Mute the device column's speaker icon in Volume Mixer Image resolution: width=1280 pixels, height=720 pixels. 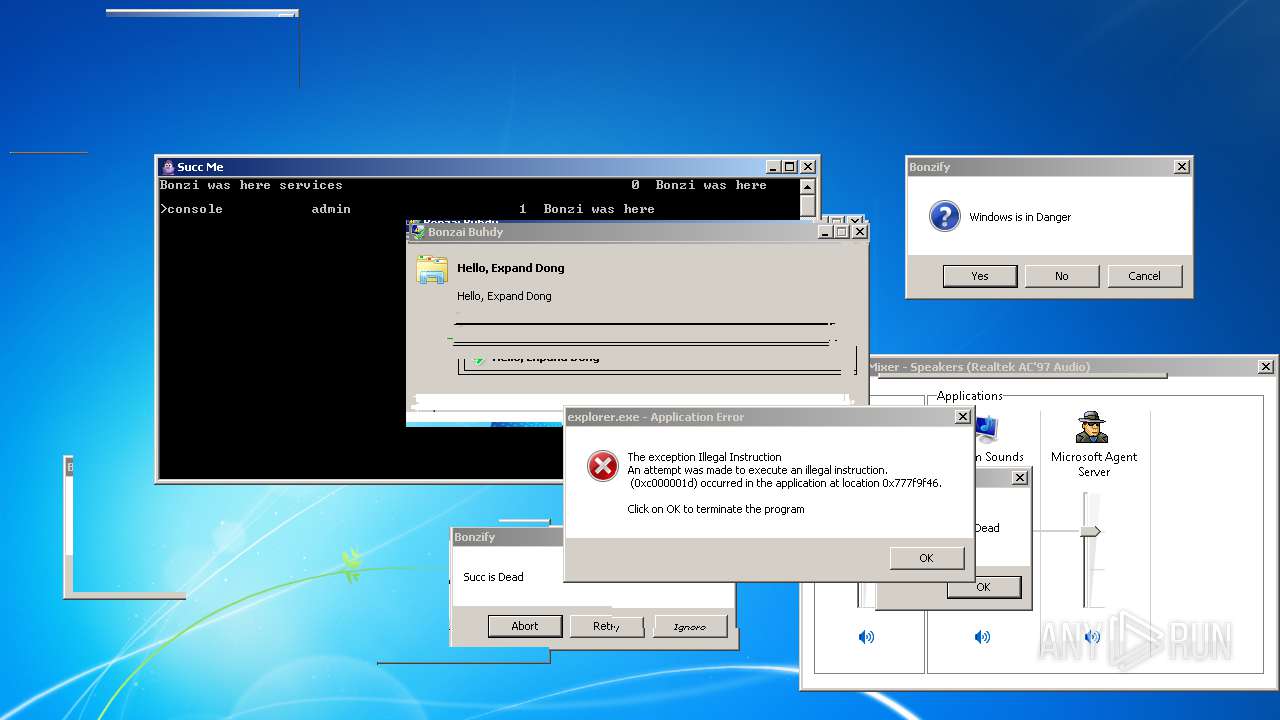866,636
